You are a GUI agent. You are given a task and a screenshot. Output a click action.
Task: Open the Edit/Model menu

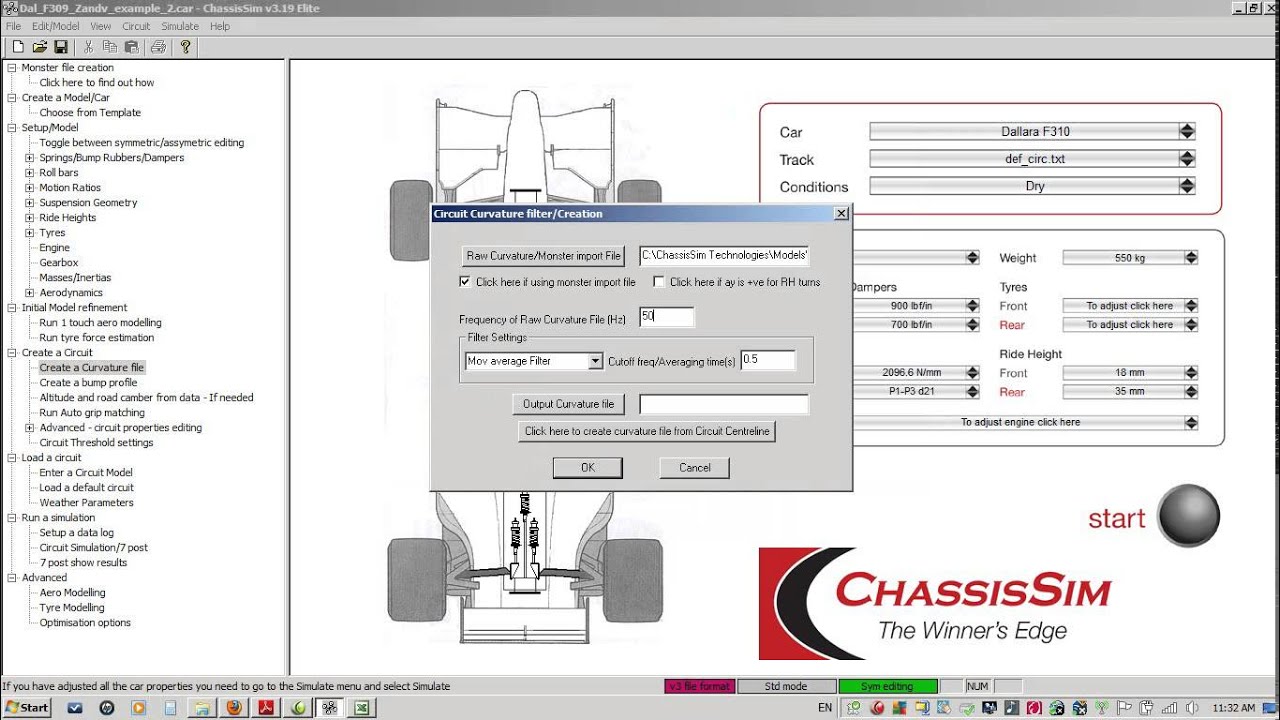56,26
